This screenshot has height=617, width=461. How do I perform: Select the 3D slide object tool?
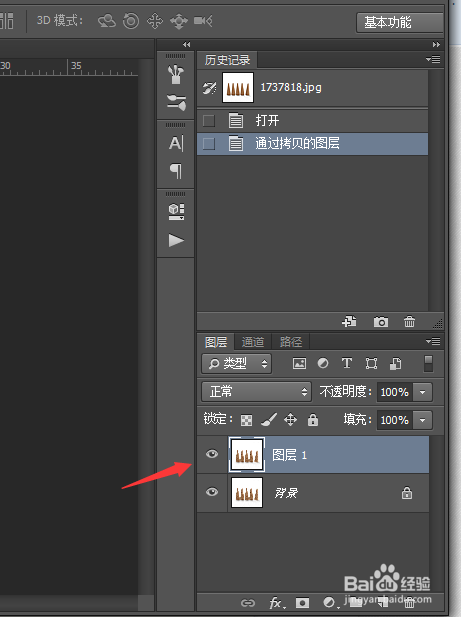[x=179, y=21]
